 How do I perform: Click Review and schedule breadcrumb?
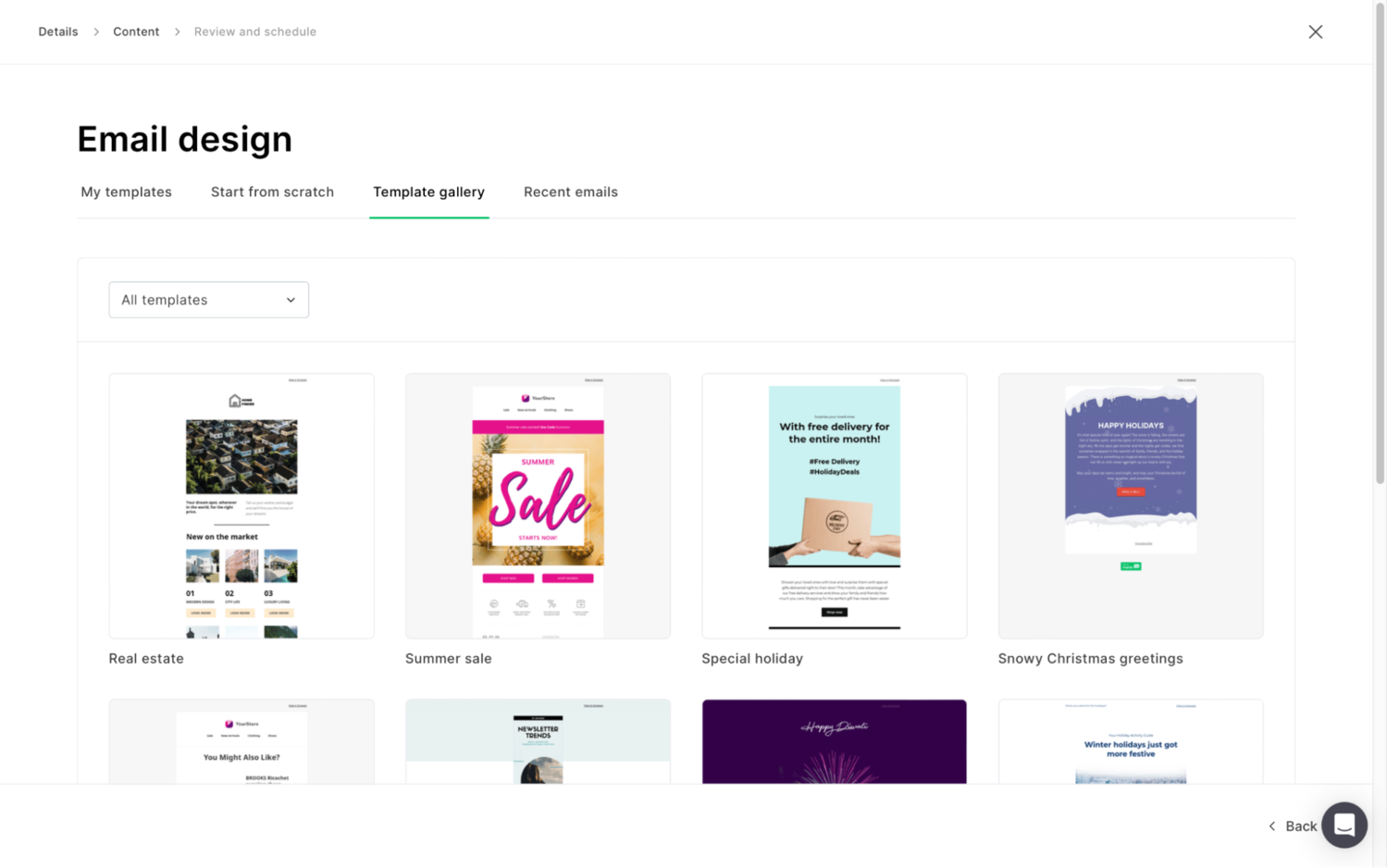tap(255, 31)
